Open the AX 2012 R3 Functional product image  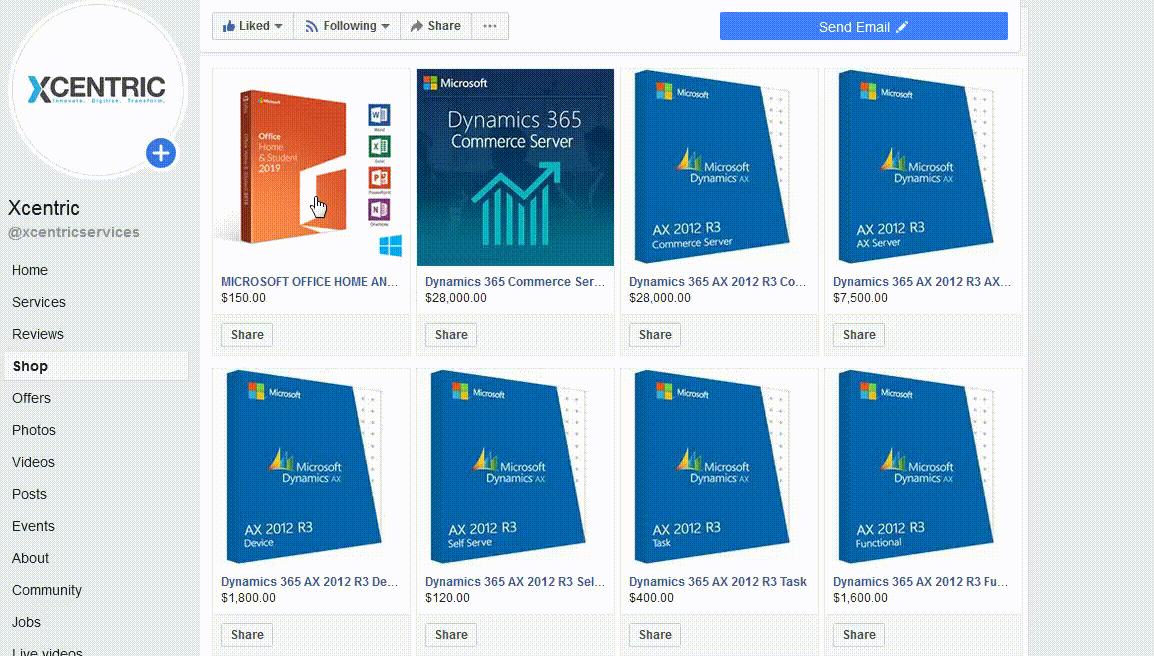tap(923, 467)
